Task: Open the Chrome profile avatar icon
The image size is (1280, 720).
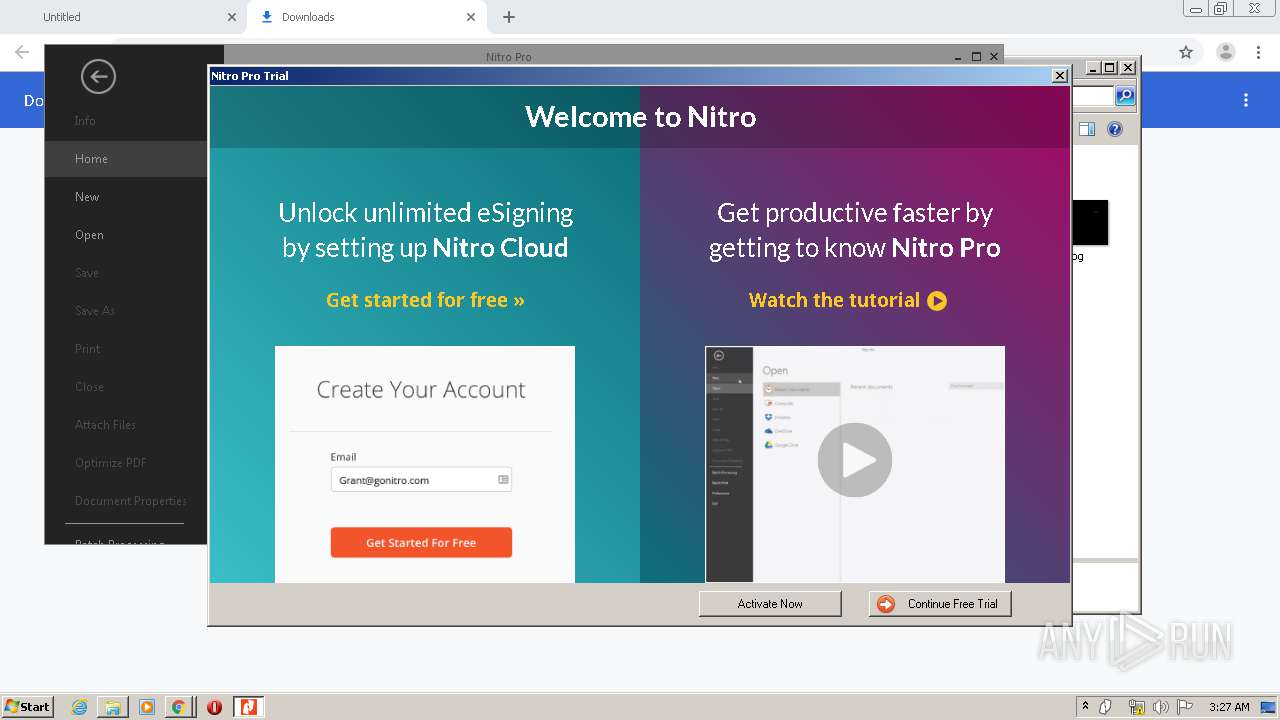Action: coord(1225,52)
